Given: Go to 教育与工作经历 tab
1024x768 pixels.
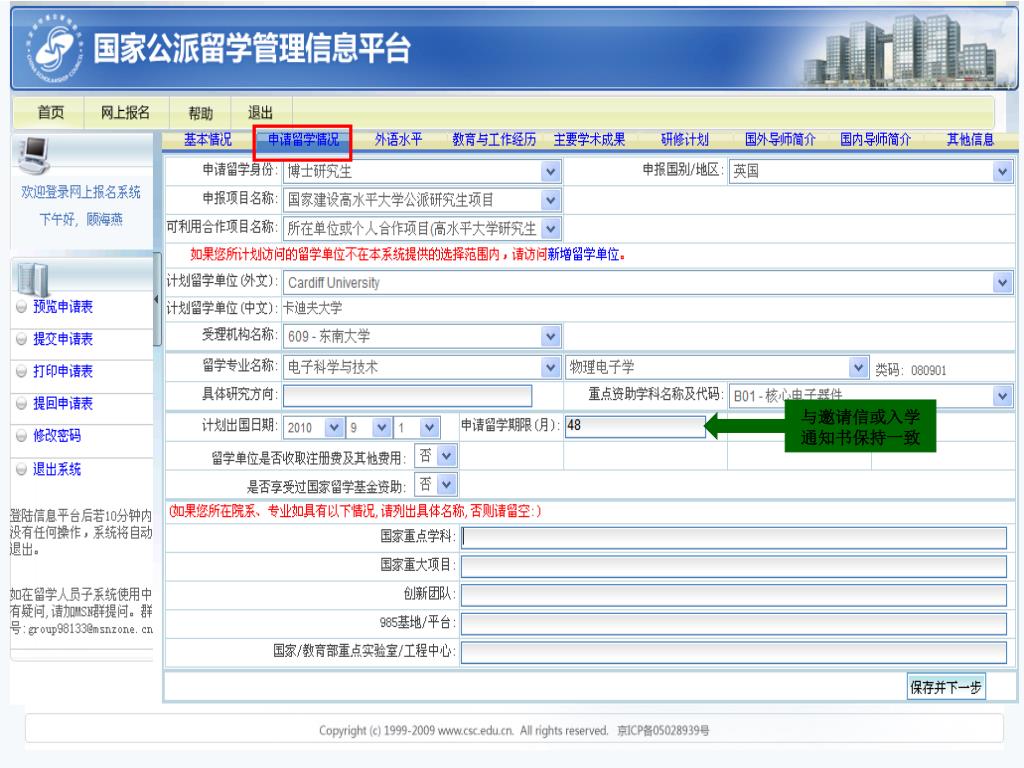Looking at the screenshot, I should pos(494,140).
